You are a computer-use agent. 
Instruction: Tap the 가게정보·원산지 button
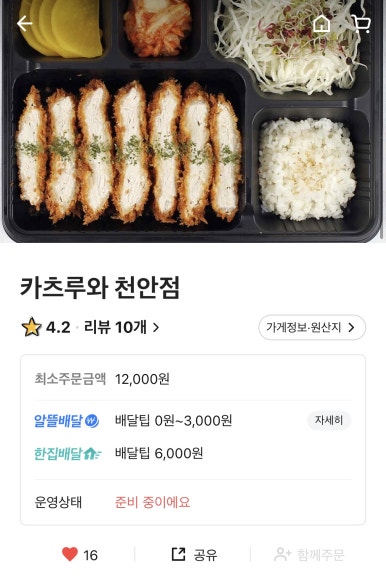(x=312, y=327)
